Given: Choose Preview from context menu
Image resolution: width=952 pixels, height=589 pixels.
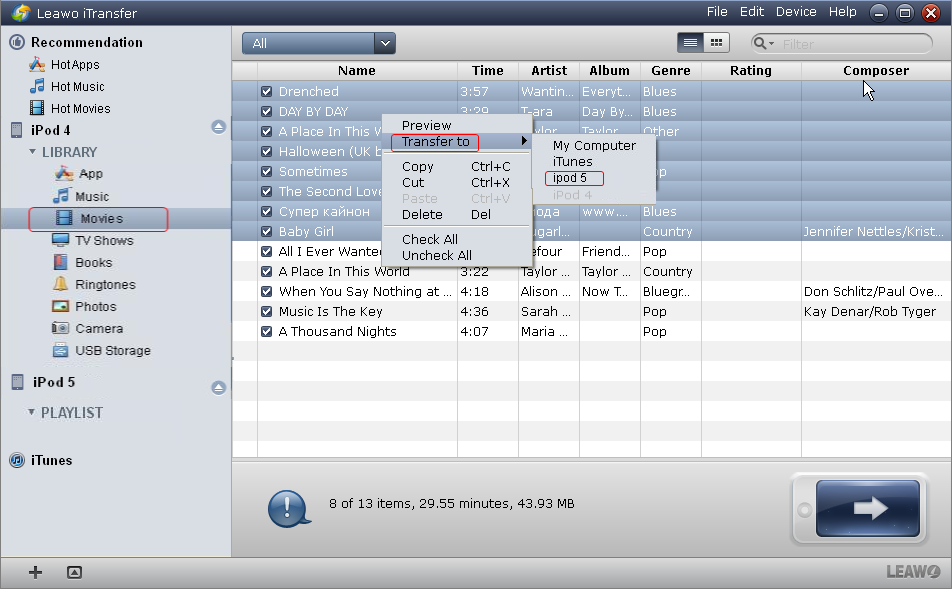Looking at the screenshot, I should 457,125.
